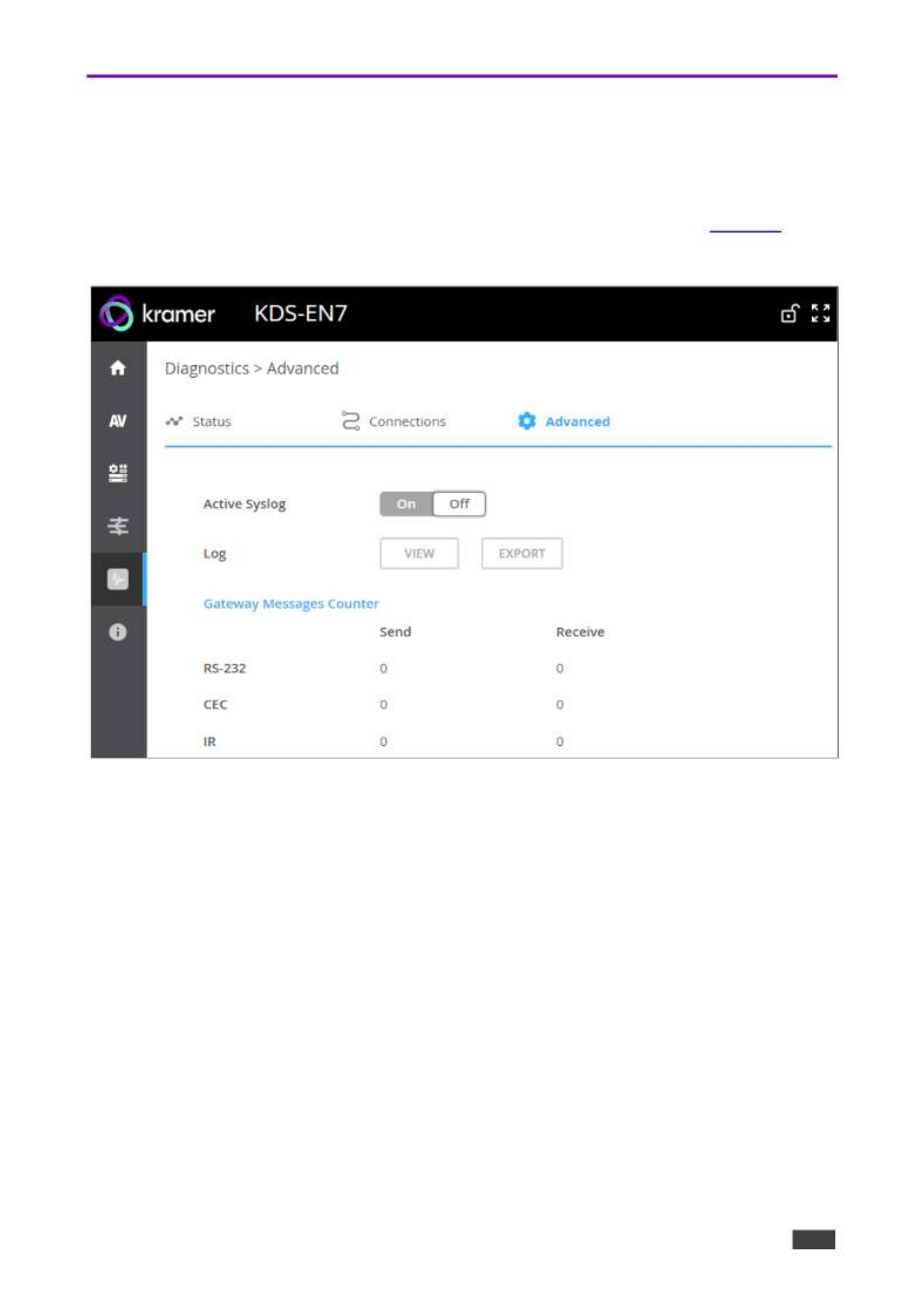
Task: Select the Advanced tab
Action: tap(563, 421)
